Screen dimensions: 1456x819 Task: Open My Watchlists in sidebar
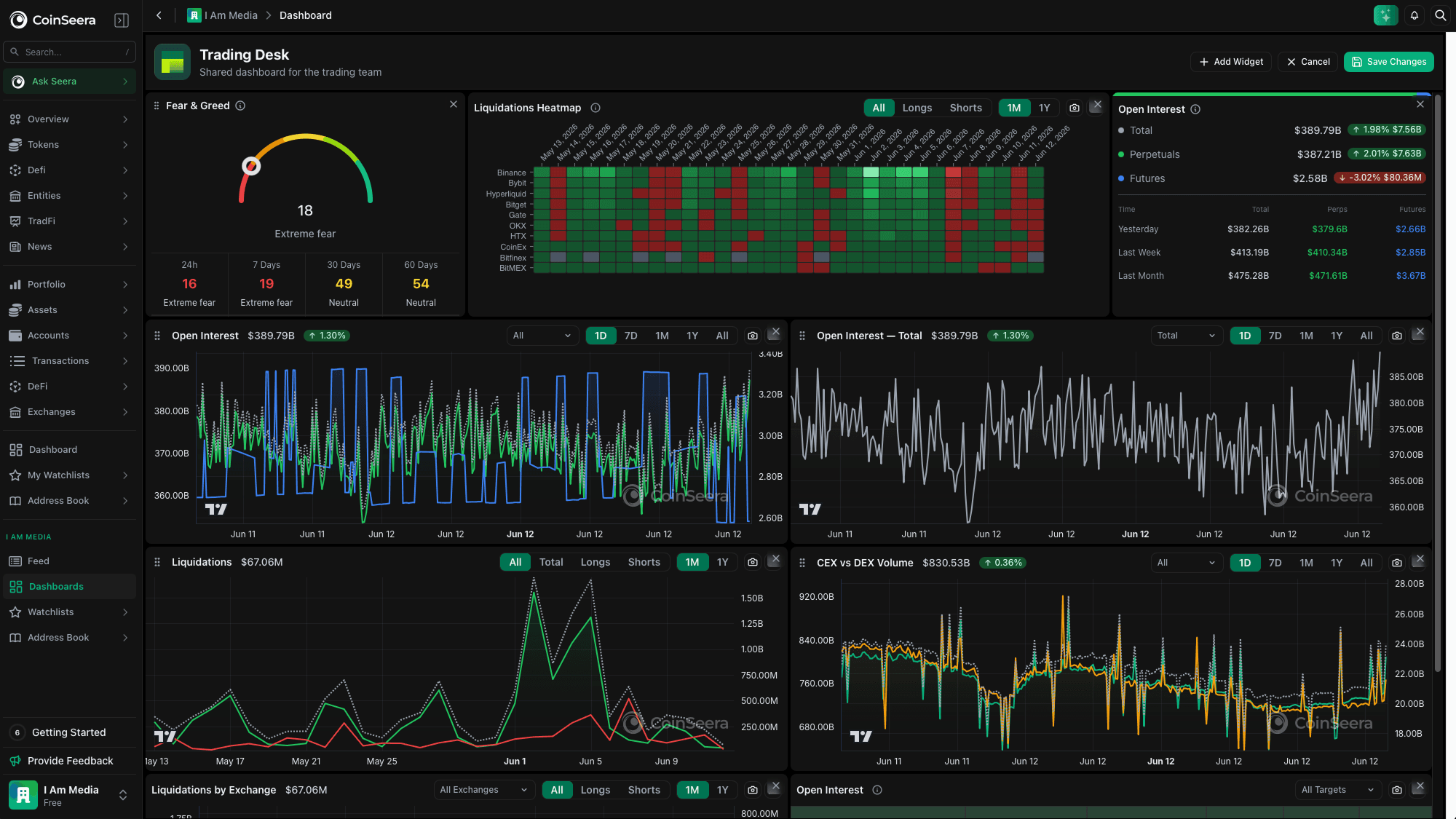coord(69,475)
